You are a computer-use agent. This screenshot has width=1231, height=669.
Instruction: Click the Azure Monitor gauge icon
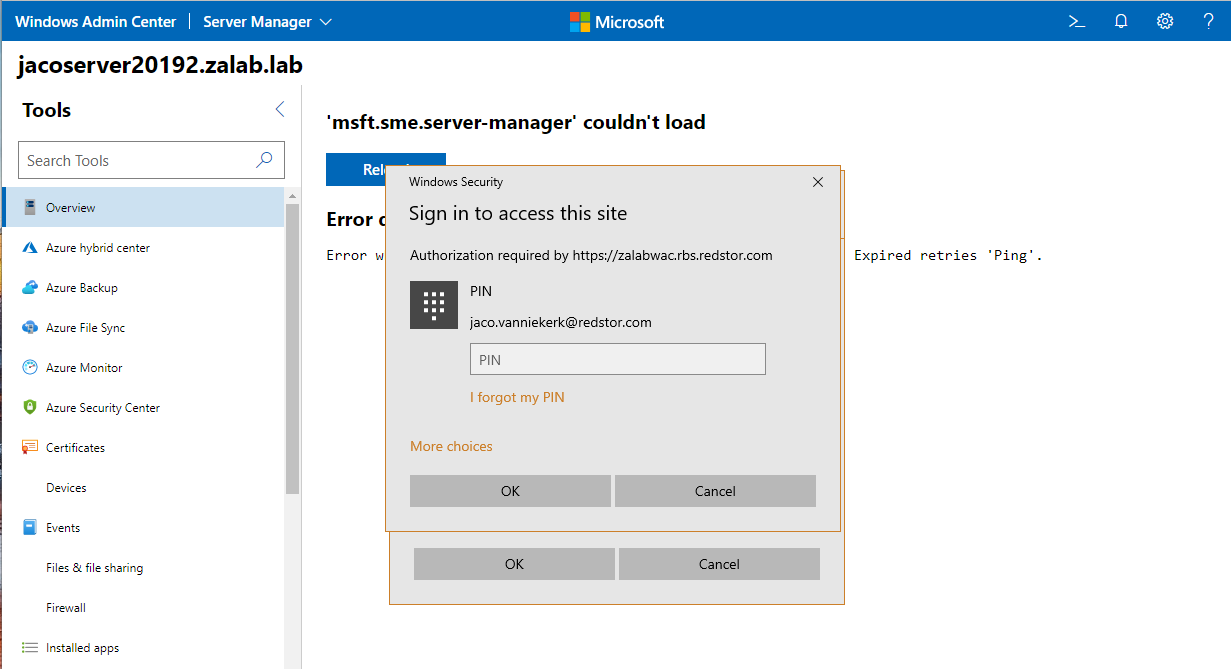click(x=29, y=368)
